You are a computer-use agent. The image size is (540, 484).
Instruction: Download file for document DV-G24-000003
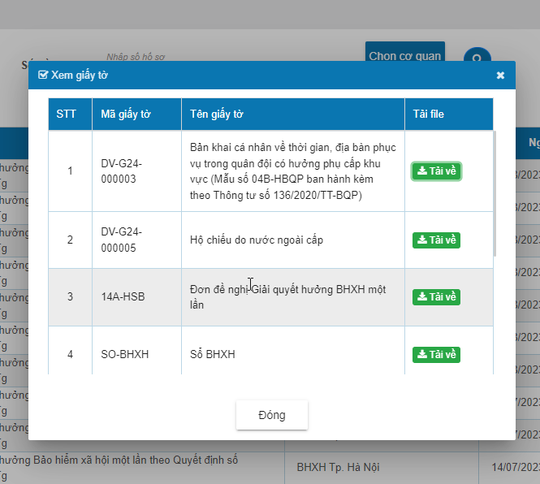(x=436, y=171)
